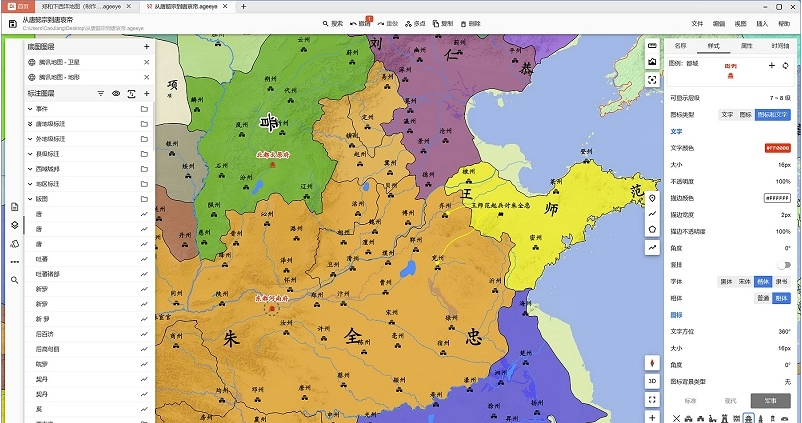
Task: Select the polygon drawing tool
Action: pyautogui.click(x=652, y=230)
